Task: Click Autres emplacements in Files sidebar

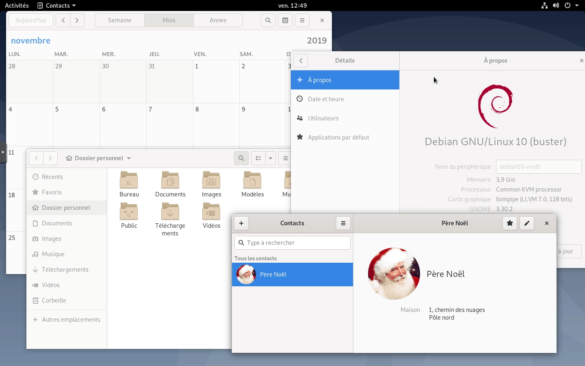Action: coord(67,320)
